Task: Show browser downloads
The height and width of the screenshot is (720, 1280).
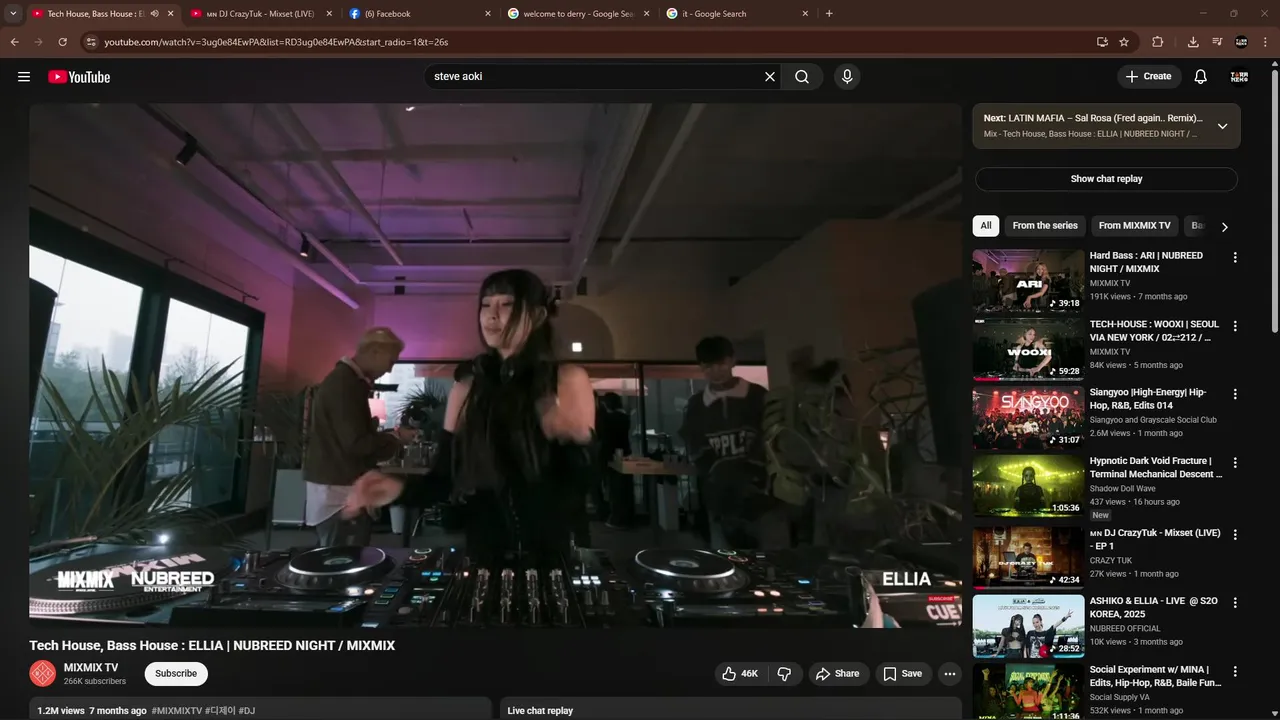Action: (1193, 42)
